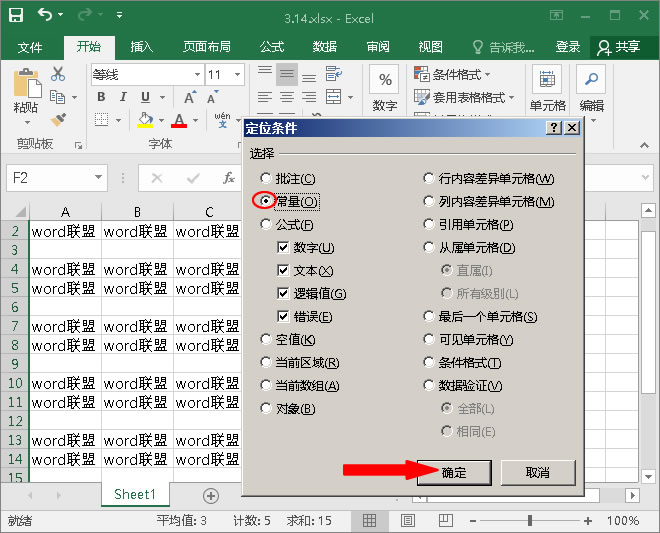Open the 公式 ribbon tab
660x533 pixels.
click(272, 47)
